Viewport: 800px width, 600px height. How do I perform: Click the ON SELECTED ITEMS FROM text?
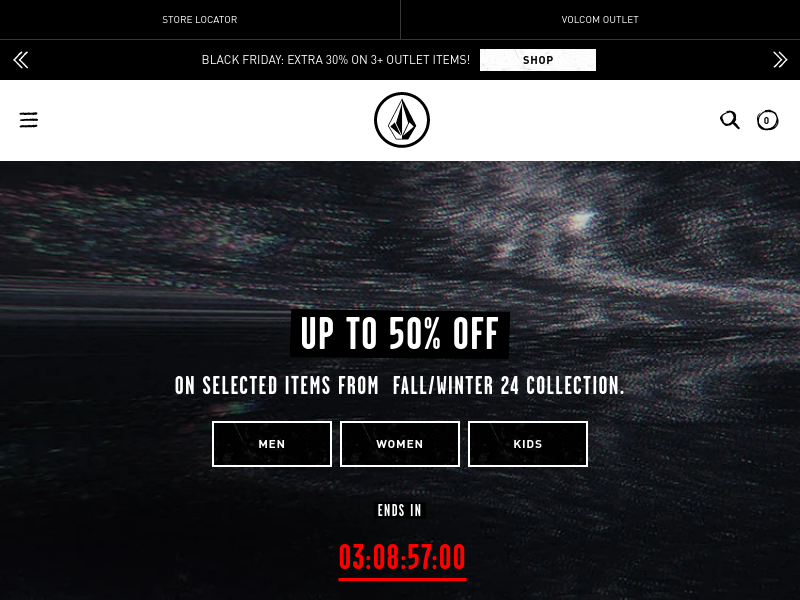tap(277, 386)
